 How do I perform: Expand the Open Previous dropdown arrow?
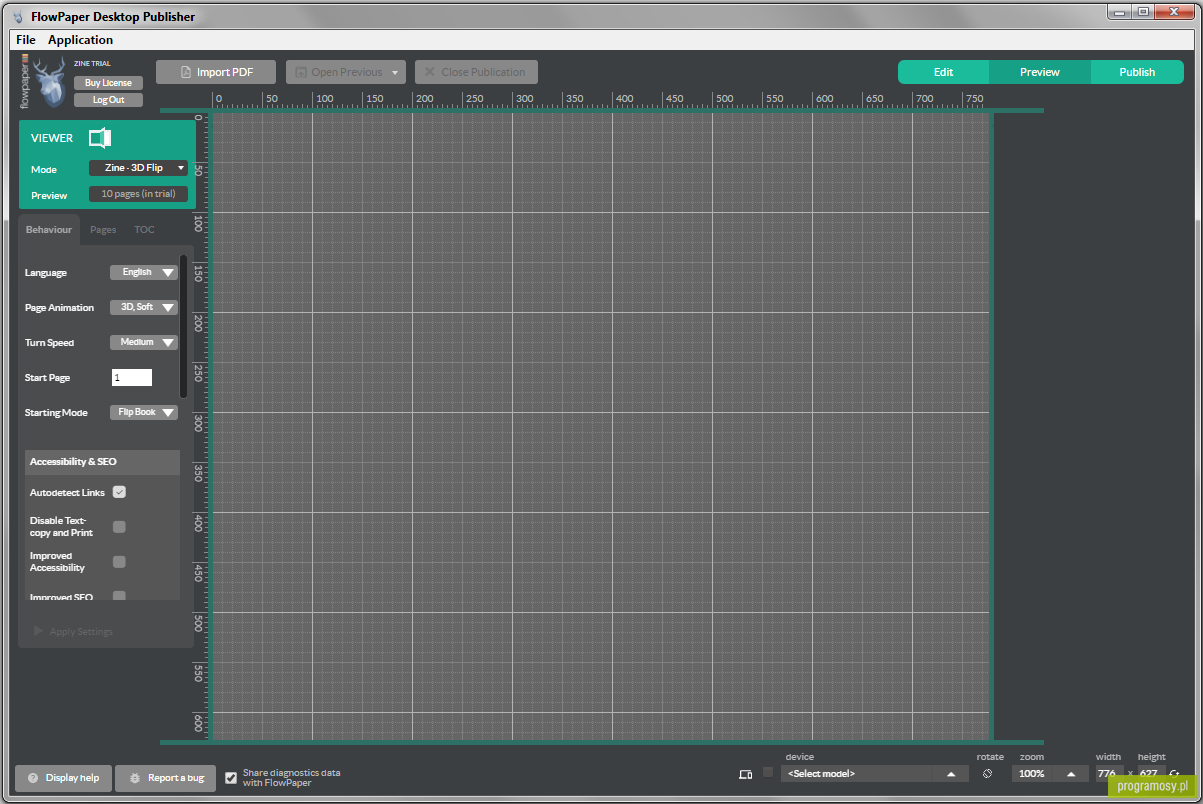point(396,72)
